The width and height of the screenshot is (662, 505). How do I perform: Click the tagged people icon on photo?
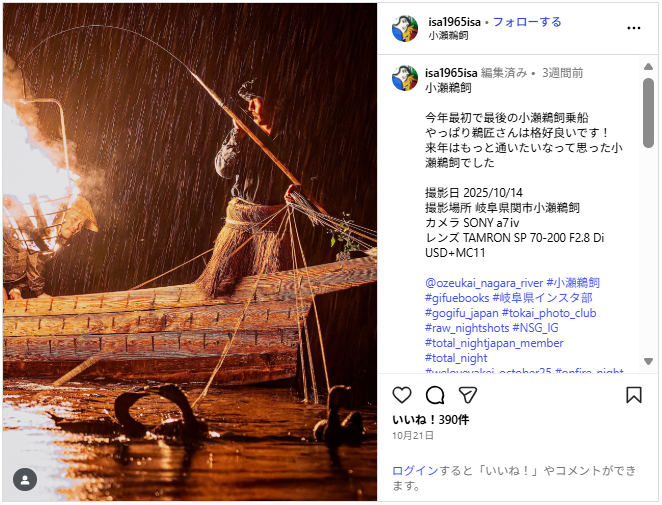25,480
